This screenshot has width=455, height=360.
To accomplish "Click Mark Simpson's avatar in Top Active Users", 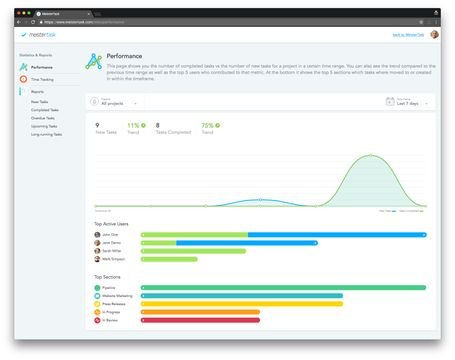I will (x=97, y=259).
